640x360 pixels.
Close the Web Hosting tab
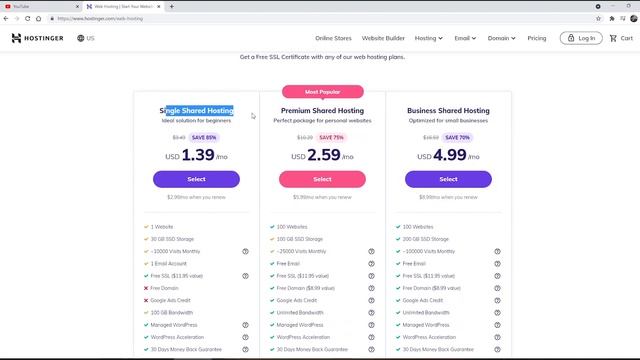(159, 7)
